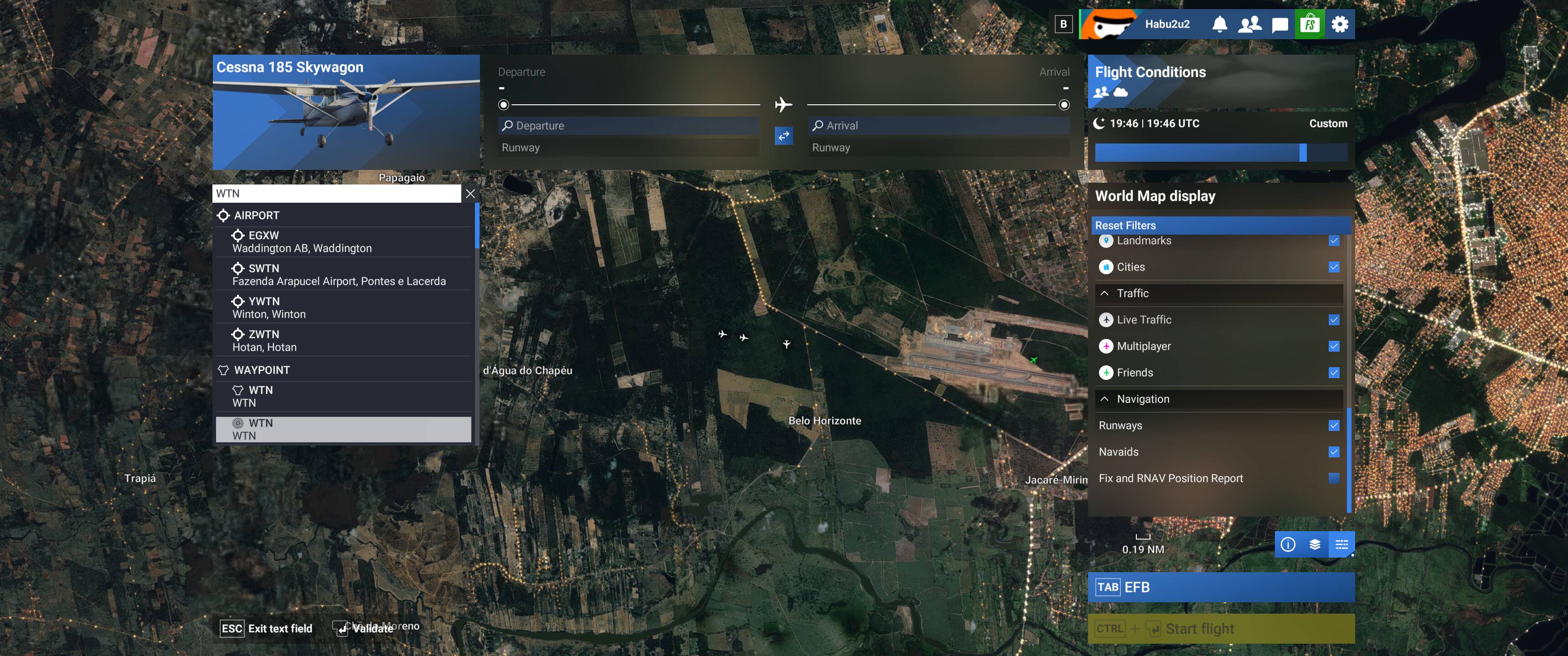1568x656 pixels.
Task: Open the Arrival Runway selector
Action: [x=939, y=147]
